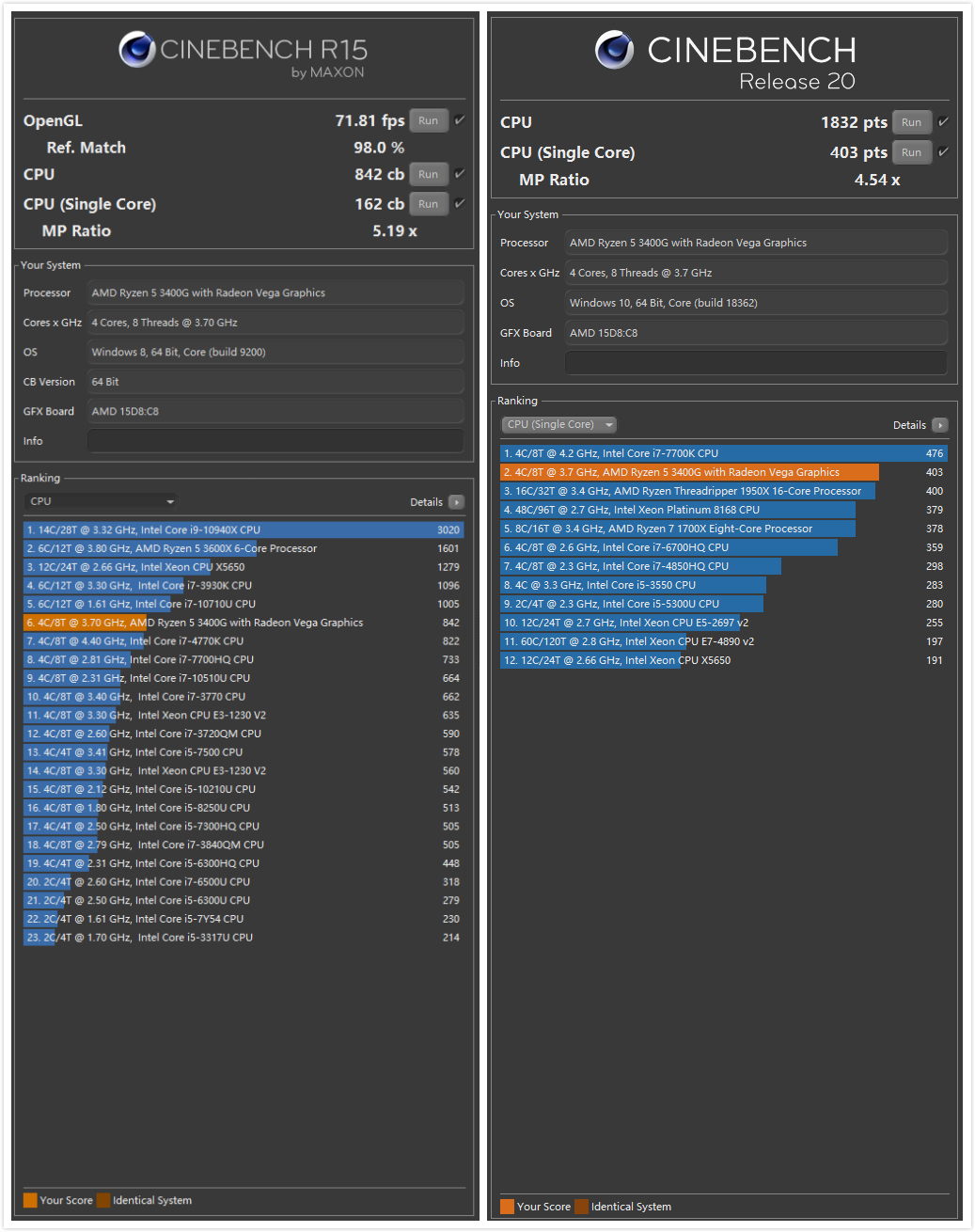The width and height of the screenshot is (975, 1232).
Task: Click the R20 Info text field
Action: coord(755,363)
